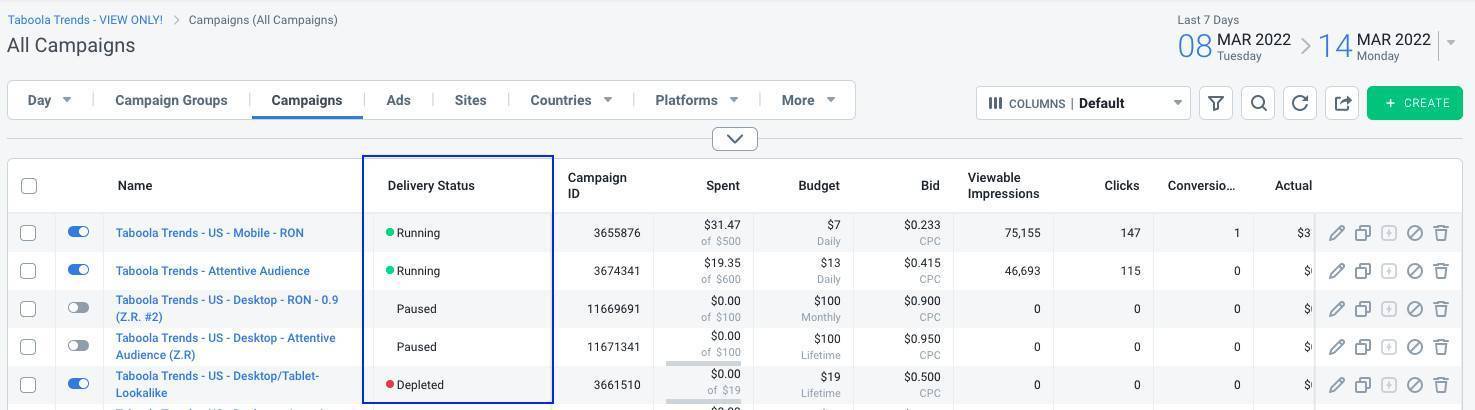
Task: Edit campaign 3661510 with pencil icon
Action: 1336,385
